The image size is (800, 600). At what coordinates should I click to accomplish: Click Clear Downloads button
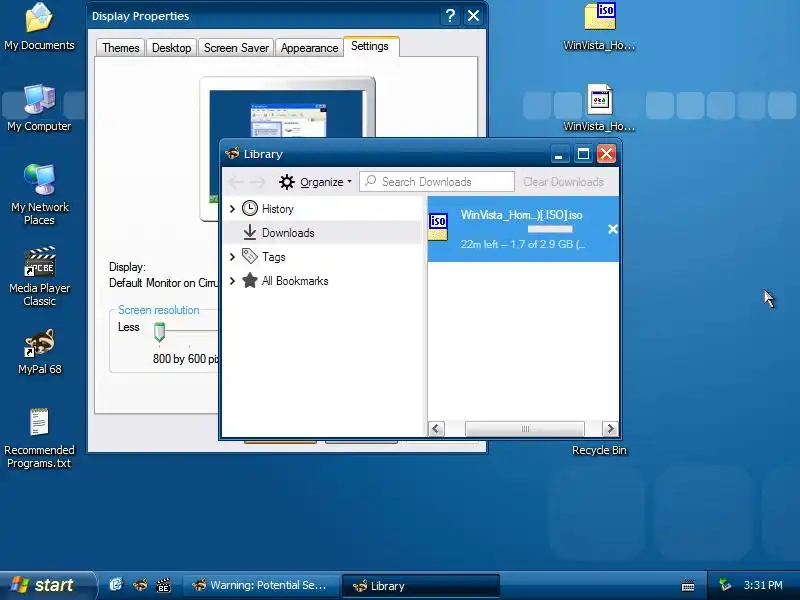click(x=563, y=182)
